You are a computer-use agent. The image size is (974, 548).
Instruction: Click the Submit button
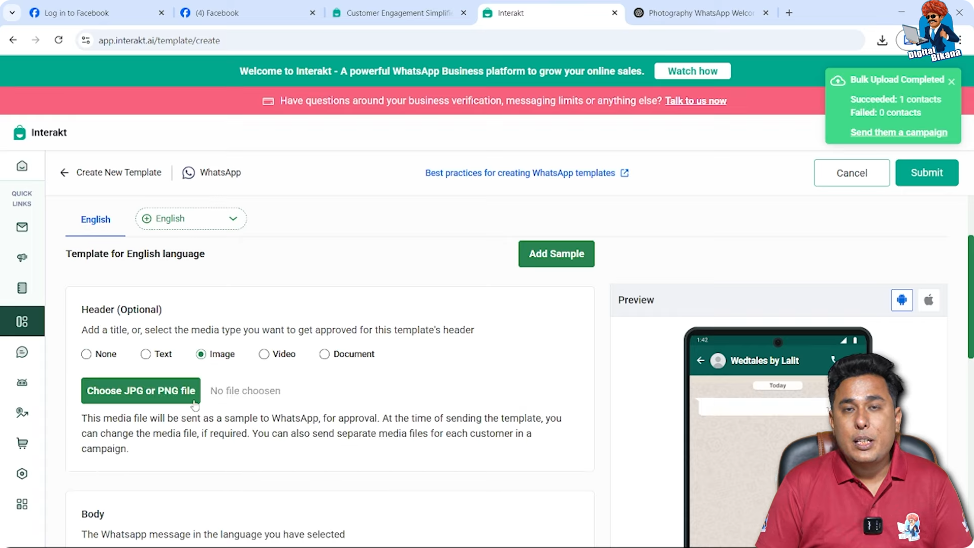[x=927, y=173]
